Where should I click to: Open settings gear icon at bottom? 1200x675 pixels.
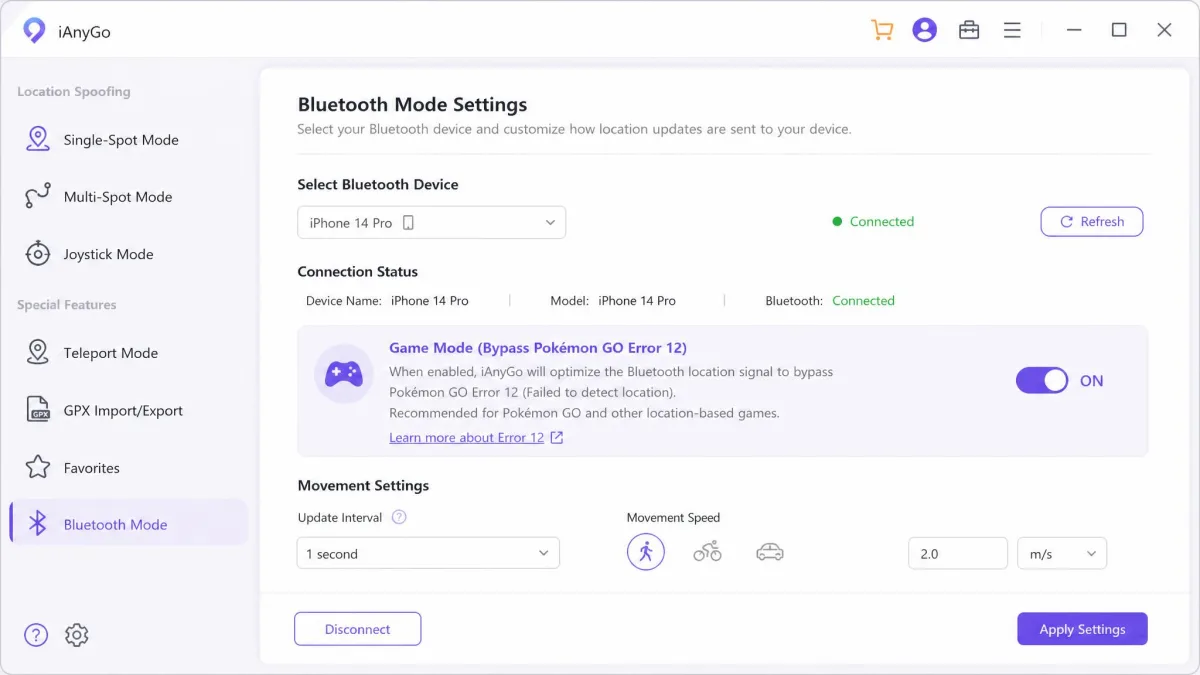click(77, 635)
